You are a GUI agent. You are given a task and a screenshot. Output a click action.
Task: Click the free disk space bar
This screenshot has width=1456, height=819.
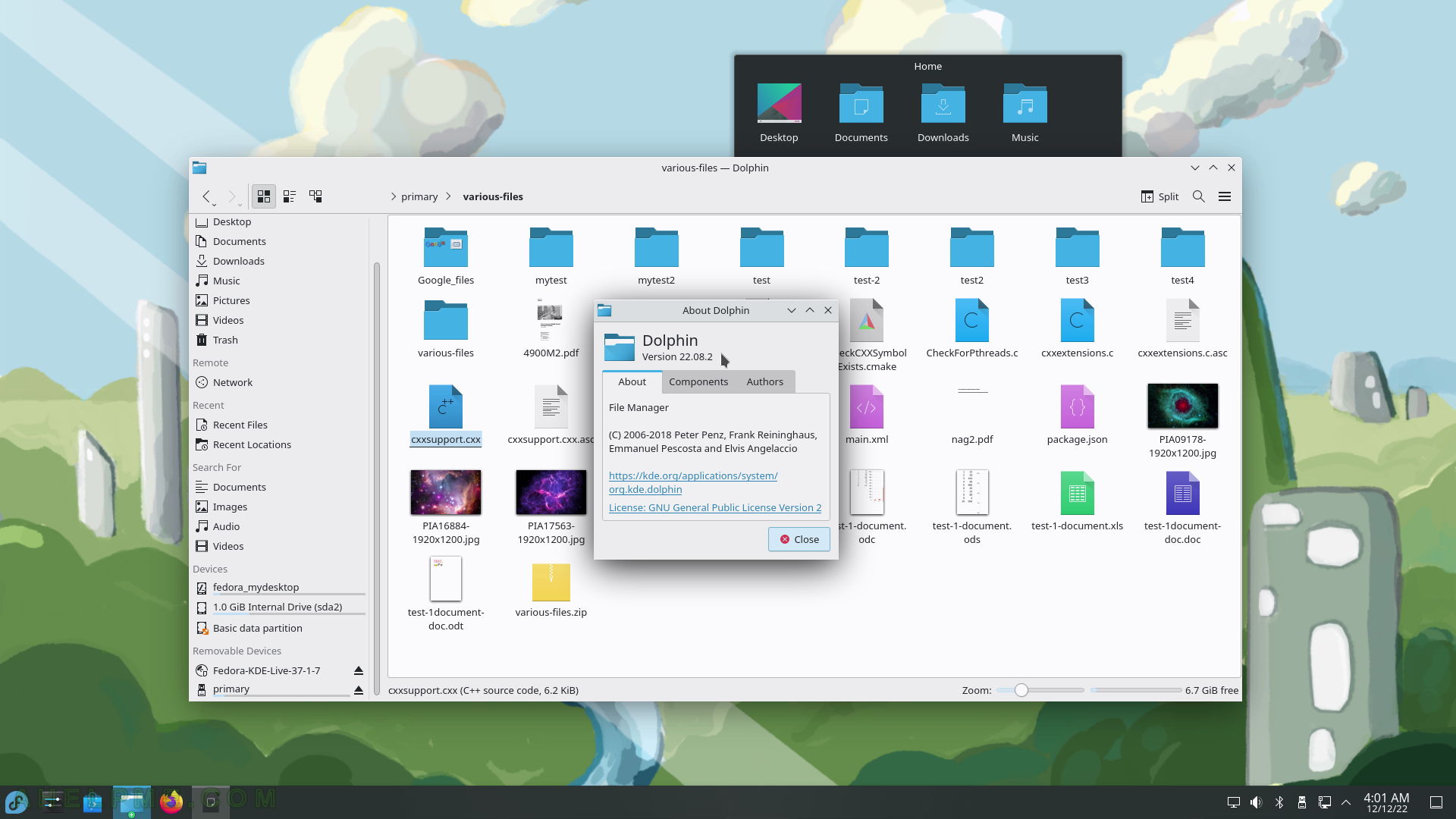tap(1135, 690)
